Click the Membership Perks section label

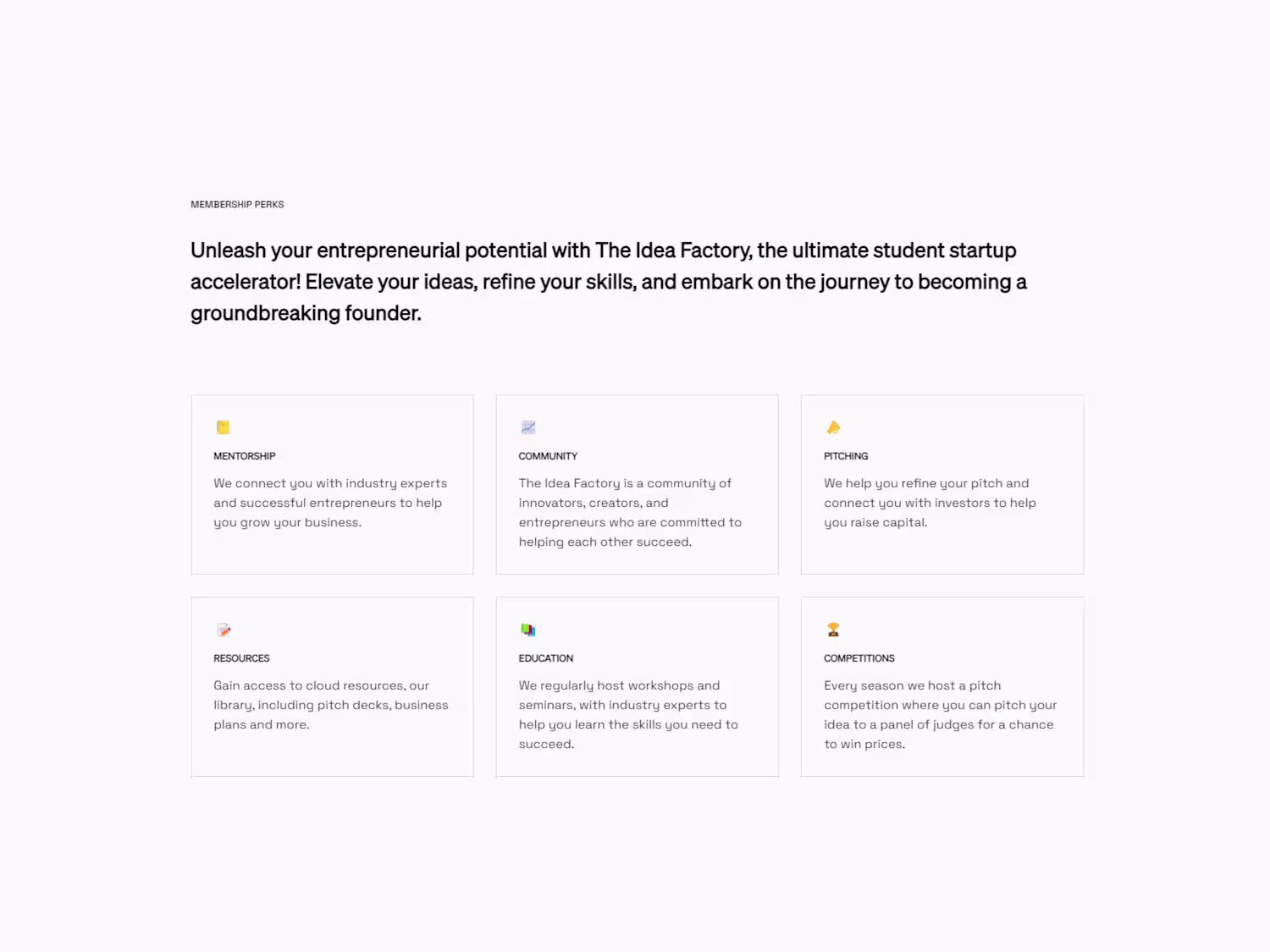tap(237, 205)
